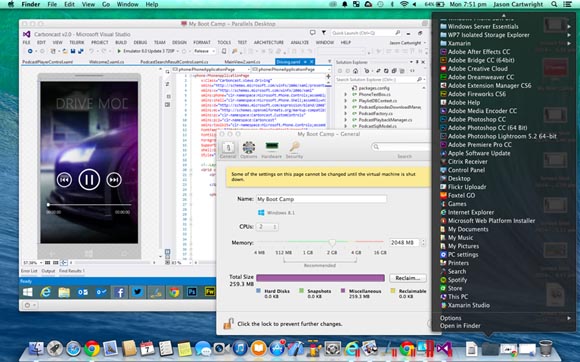Skip to next track in phone preview
This screenshot has height=362, width=580.
[x=114, y=180]
